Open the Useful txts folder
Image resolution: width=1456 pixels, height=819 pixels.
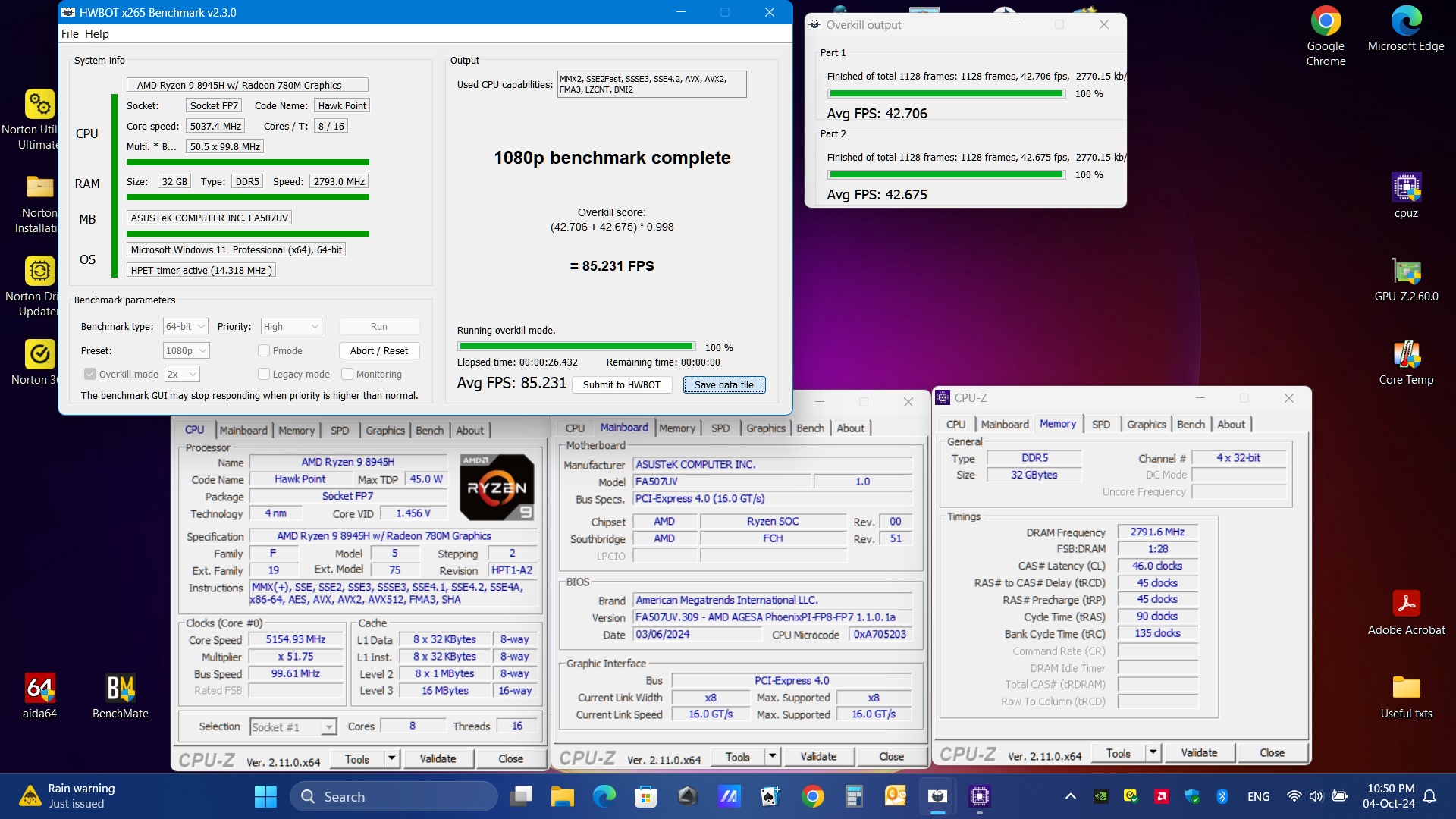1406,696
